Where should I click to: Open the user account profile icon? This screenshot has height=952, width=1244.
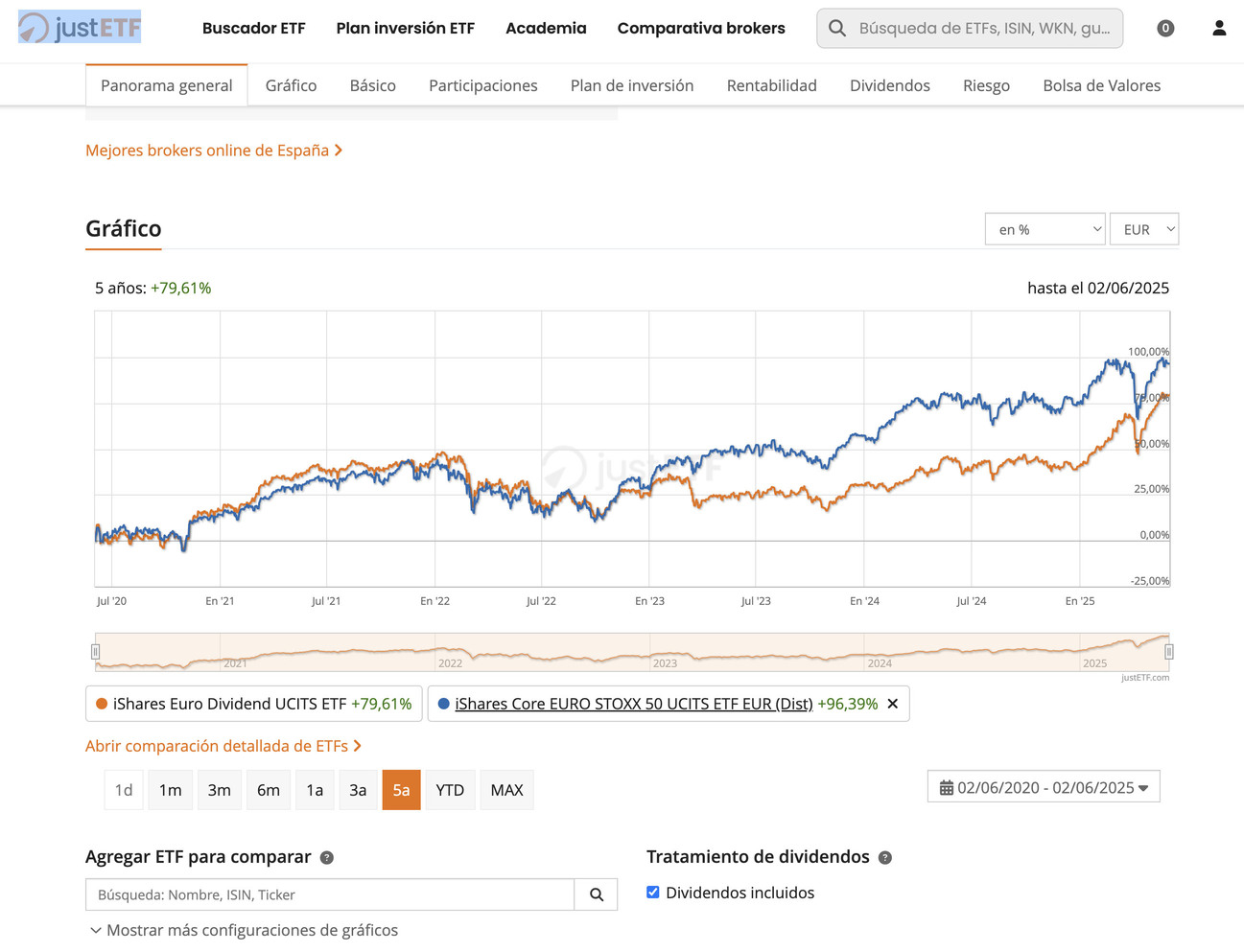click(1219, 29)
